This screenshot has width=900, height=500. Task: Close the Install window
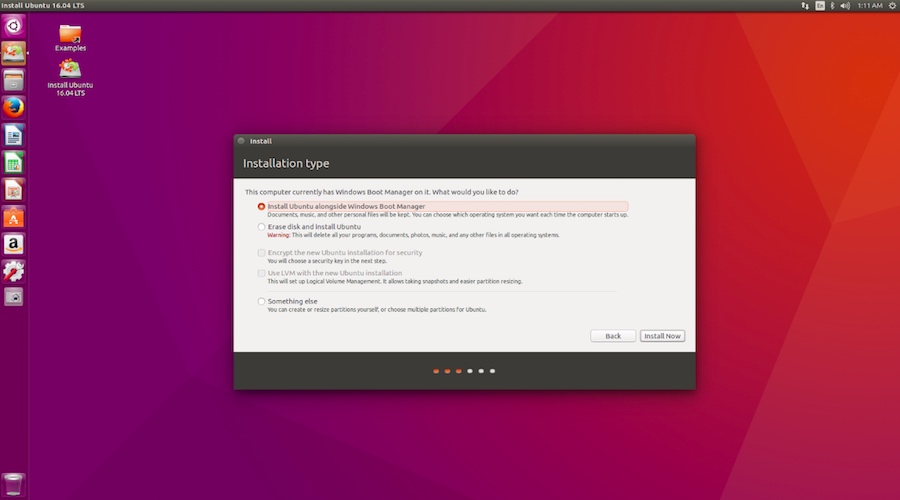point(241,141)
